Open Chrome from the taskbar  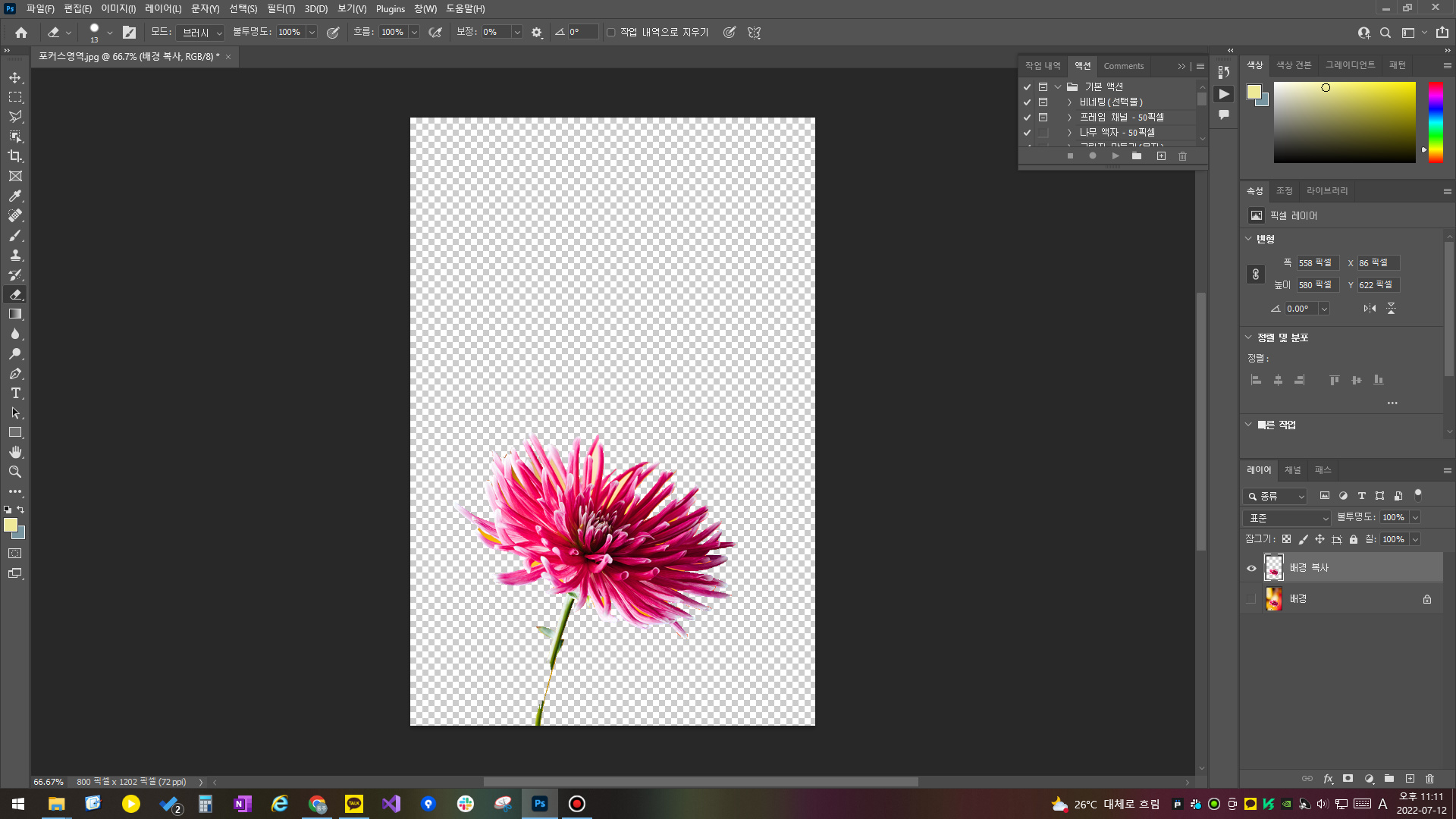point(317,804)
